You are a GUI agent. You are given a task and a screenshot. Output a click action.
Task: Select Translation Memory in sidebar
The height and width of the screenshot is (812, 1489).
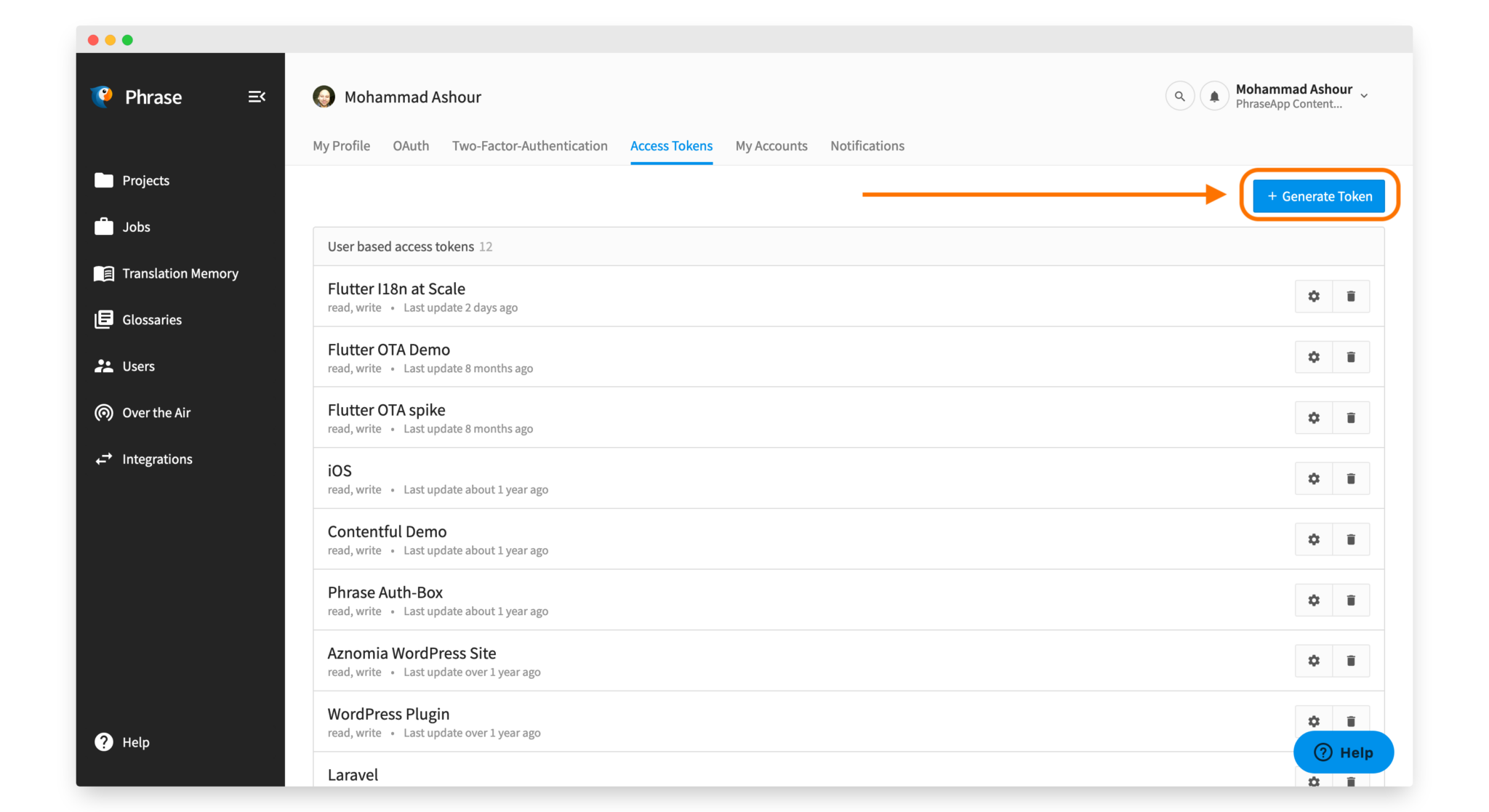180,273
